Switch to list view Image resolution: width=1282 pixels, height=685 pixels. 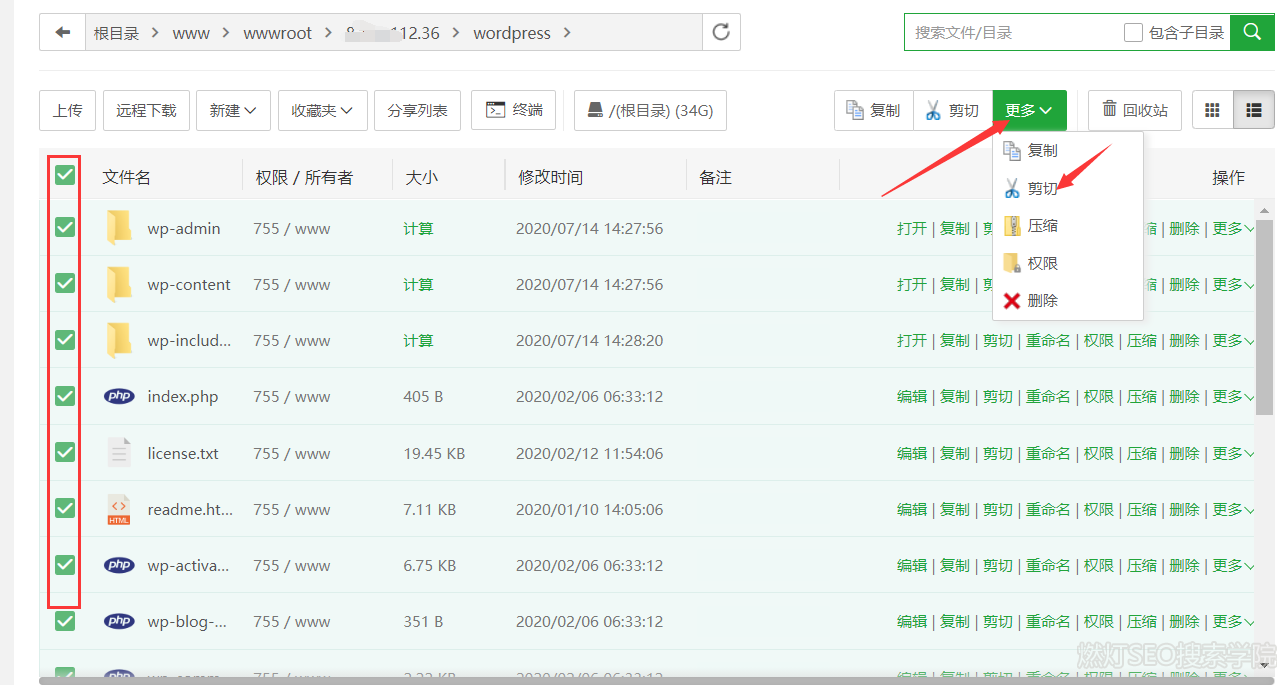click(x=1254, y=110)
